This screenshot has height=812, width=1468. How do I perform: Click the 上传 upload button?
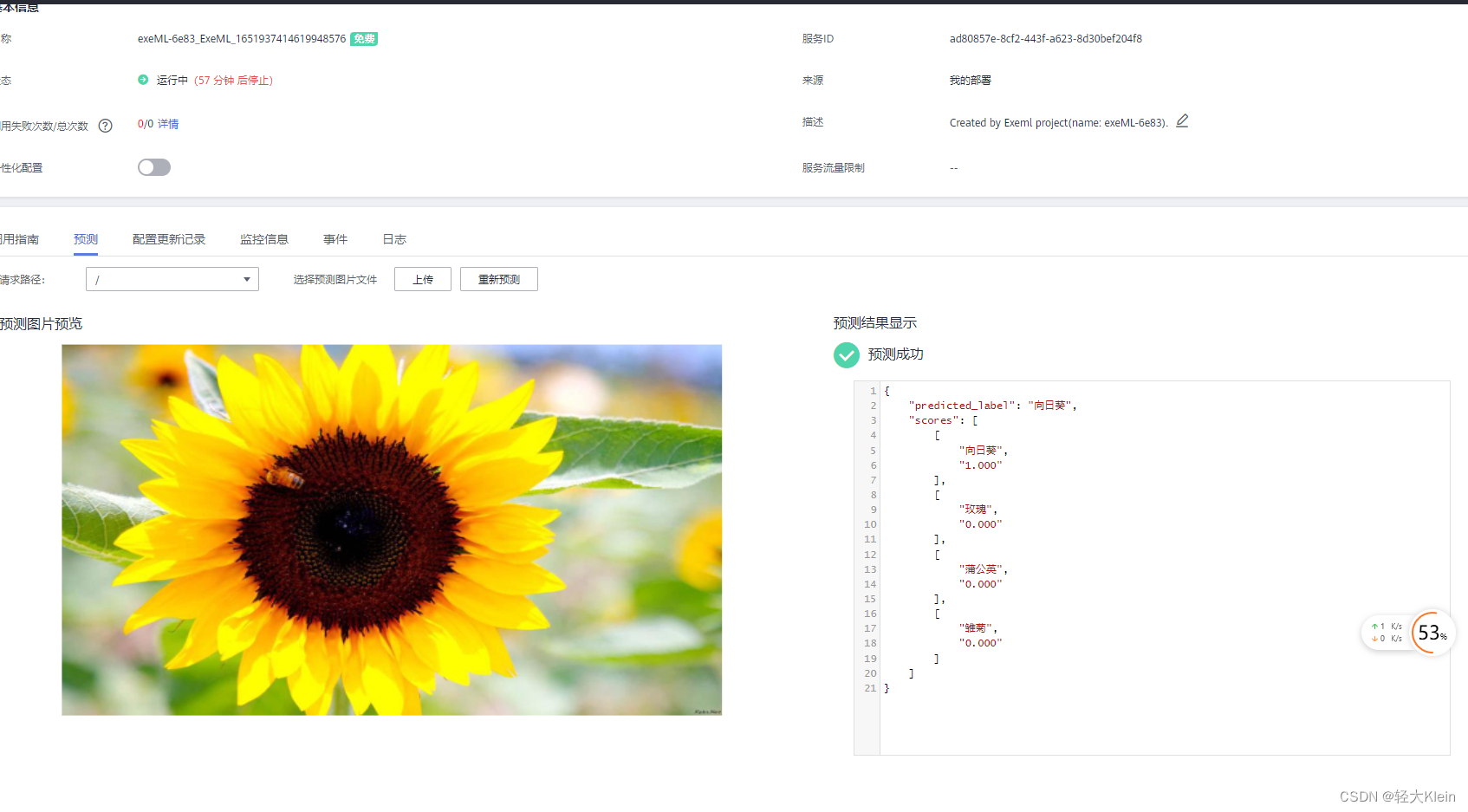(x=422, y=278)
